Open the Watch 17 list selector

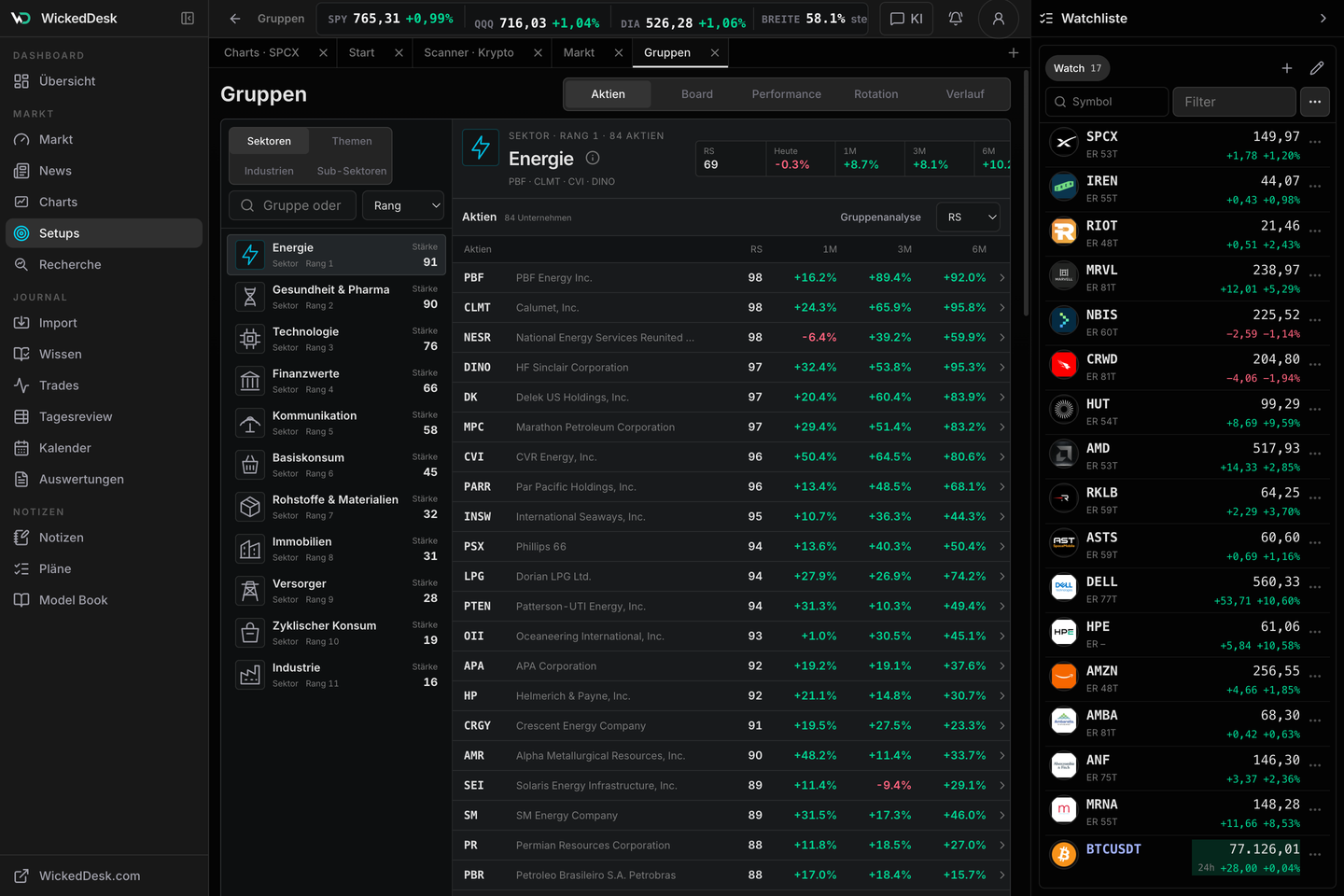(1078, 68)
